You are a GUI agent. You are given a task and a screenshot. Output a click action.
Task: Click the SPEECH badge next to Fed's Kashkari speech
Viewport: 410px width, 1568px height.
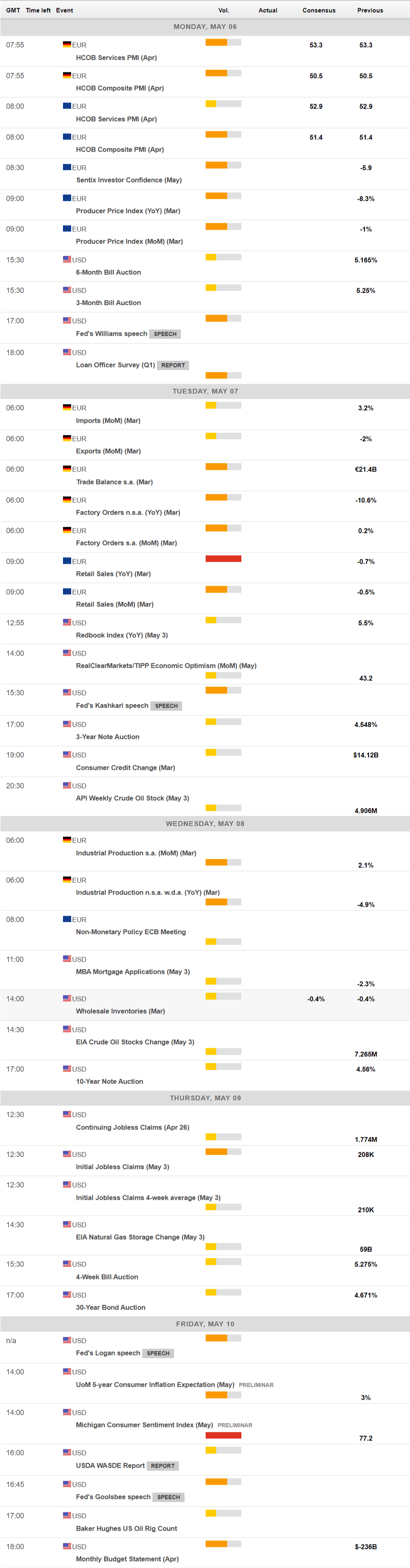pyautogui.click(x=166, y=706)
